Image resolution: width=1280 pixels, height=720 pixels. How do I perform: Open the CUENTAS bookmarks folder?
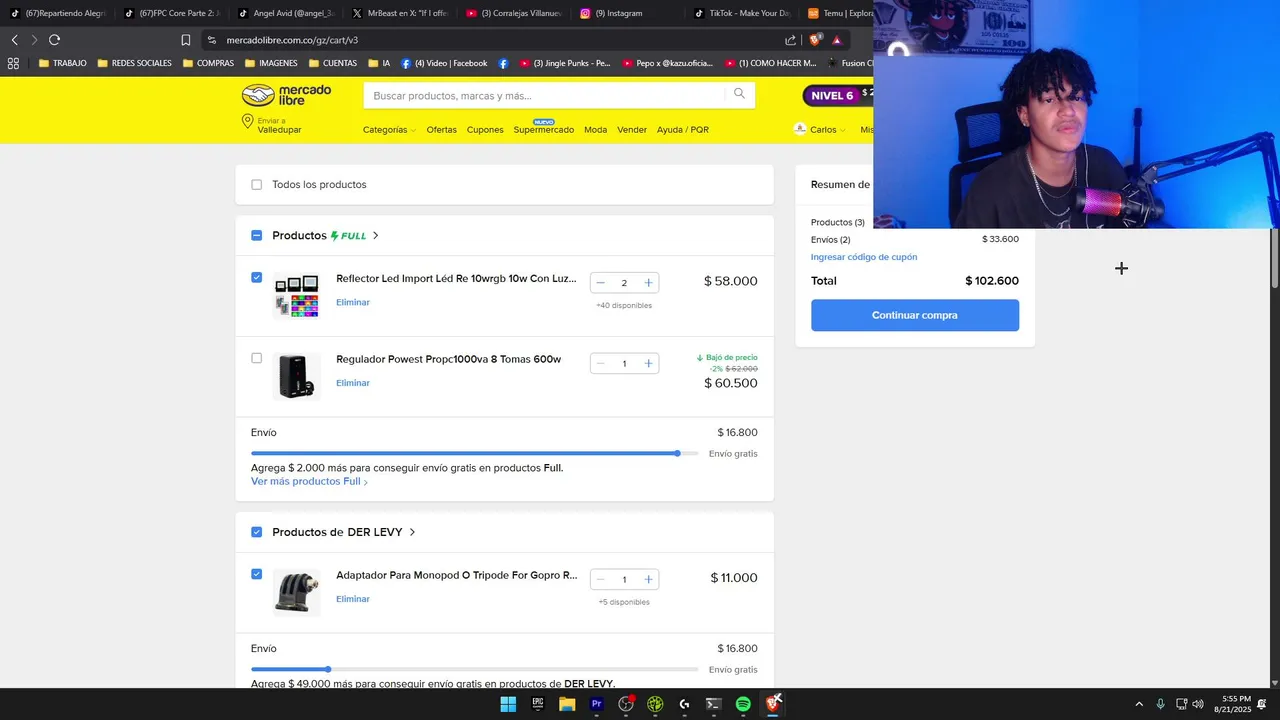pos(332,63)
